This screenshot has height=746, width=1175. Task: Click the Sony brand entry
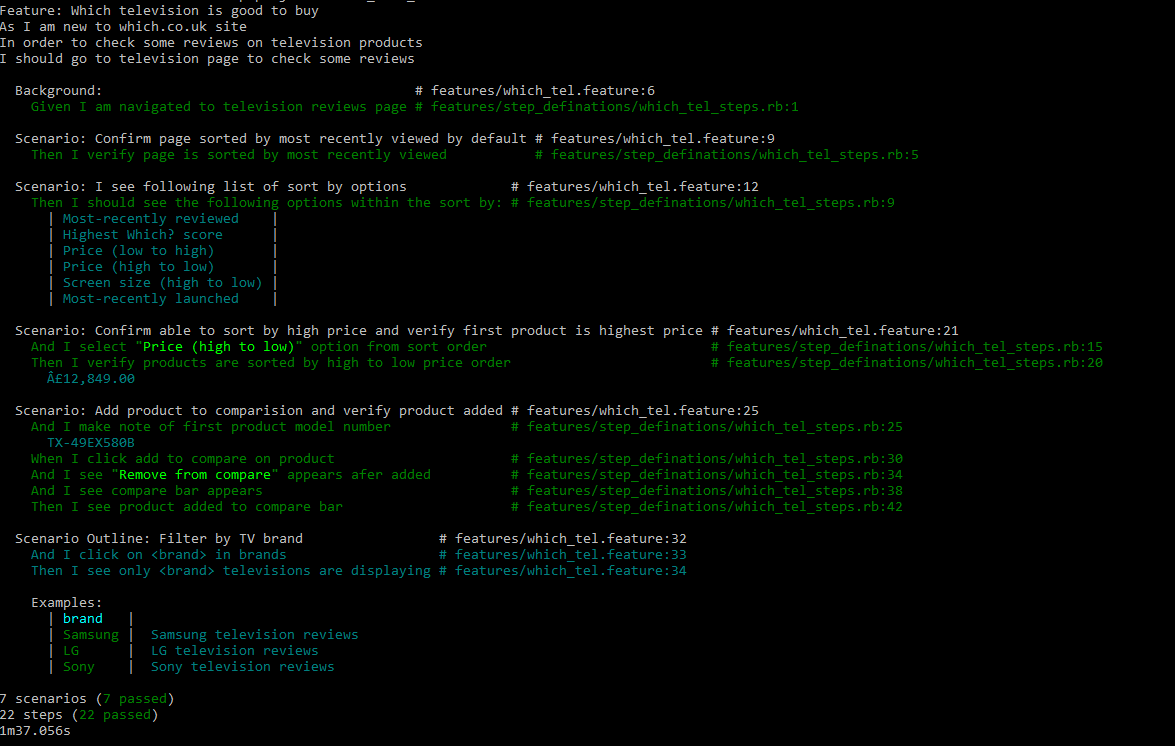pyautogui.click(x=78, y=666)
